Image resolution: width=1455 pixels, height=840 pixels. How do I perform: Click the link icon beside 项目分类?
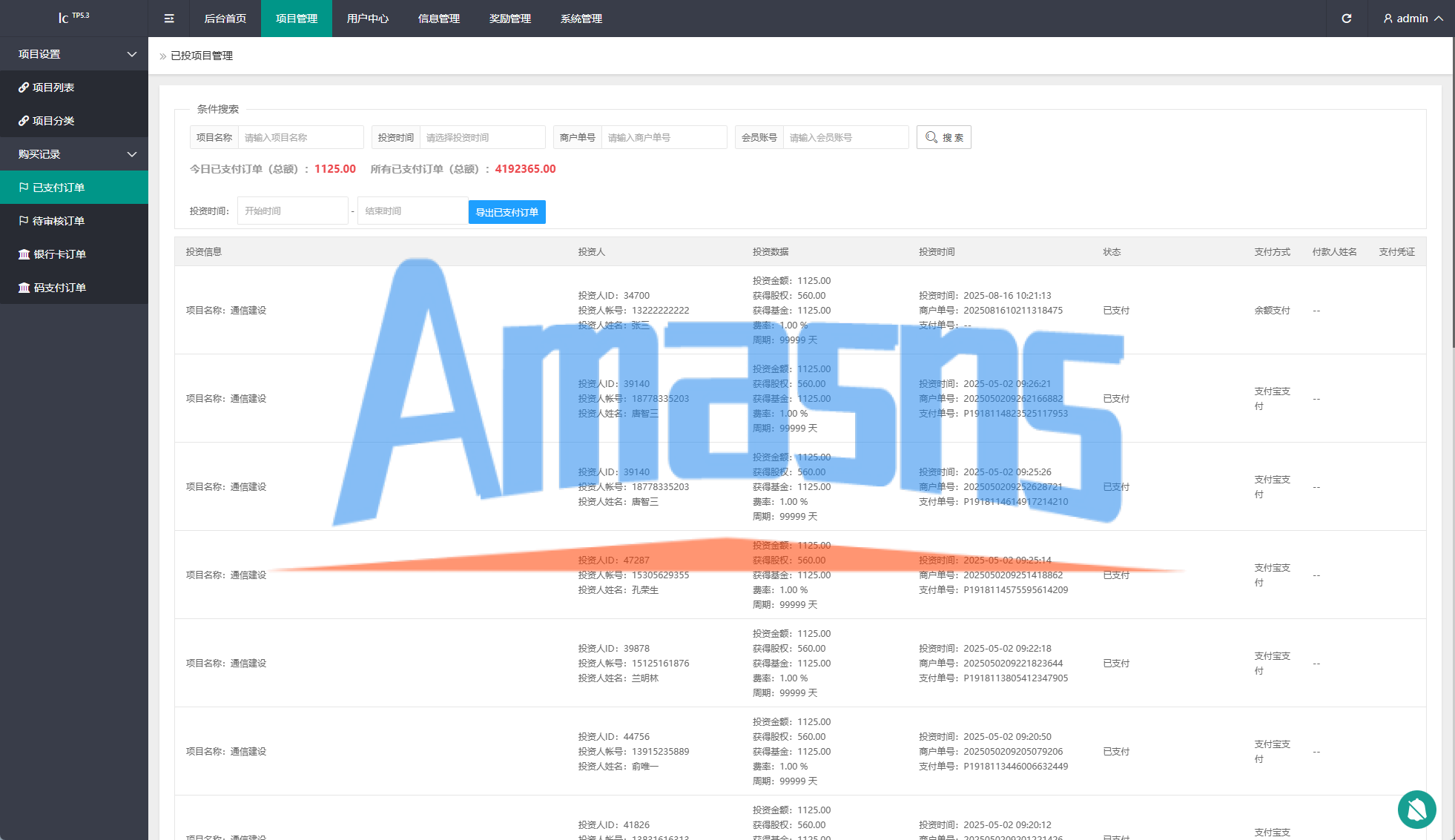24,121
